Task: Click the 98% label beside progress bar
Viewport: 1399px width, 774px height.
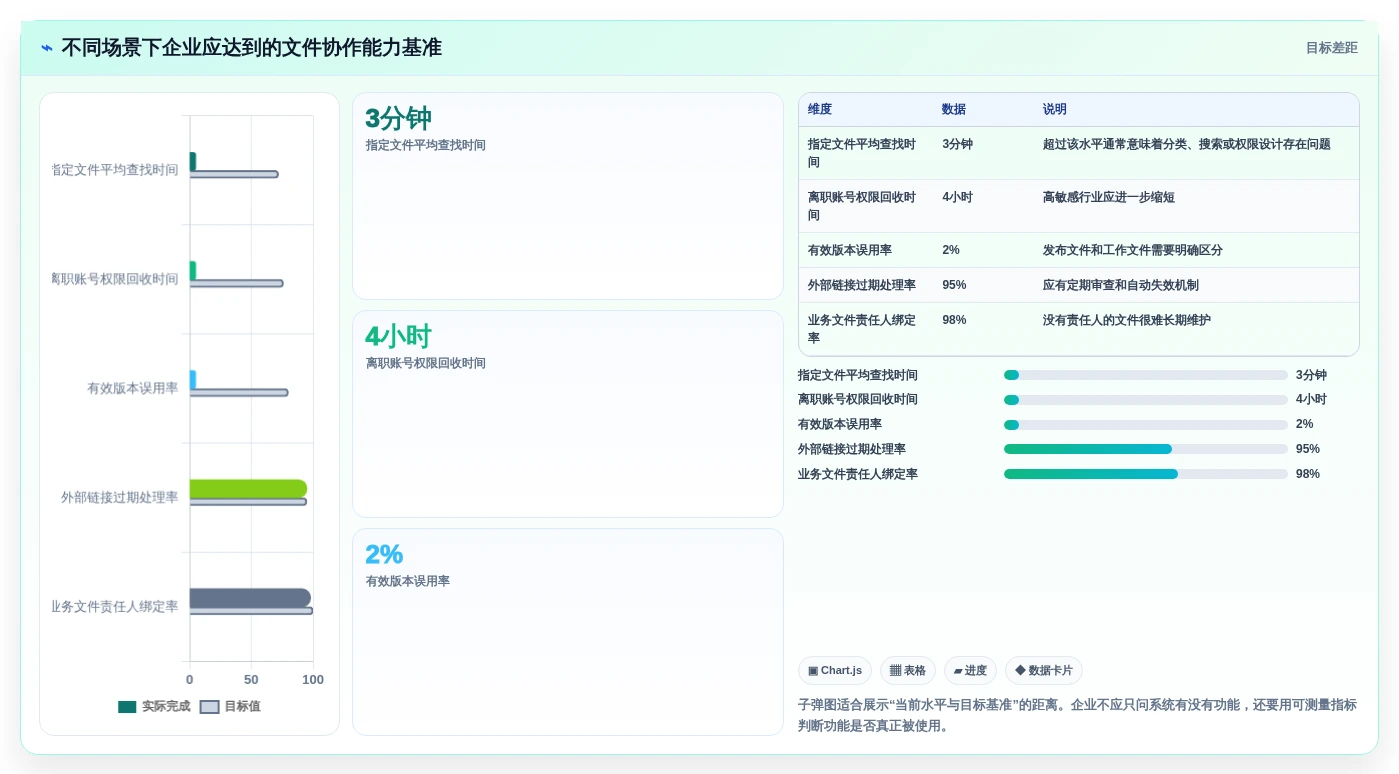Action: tap(1307, 474)
